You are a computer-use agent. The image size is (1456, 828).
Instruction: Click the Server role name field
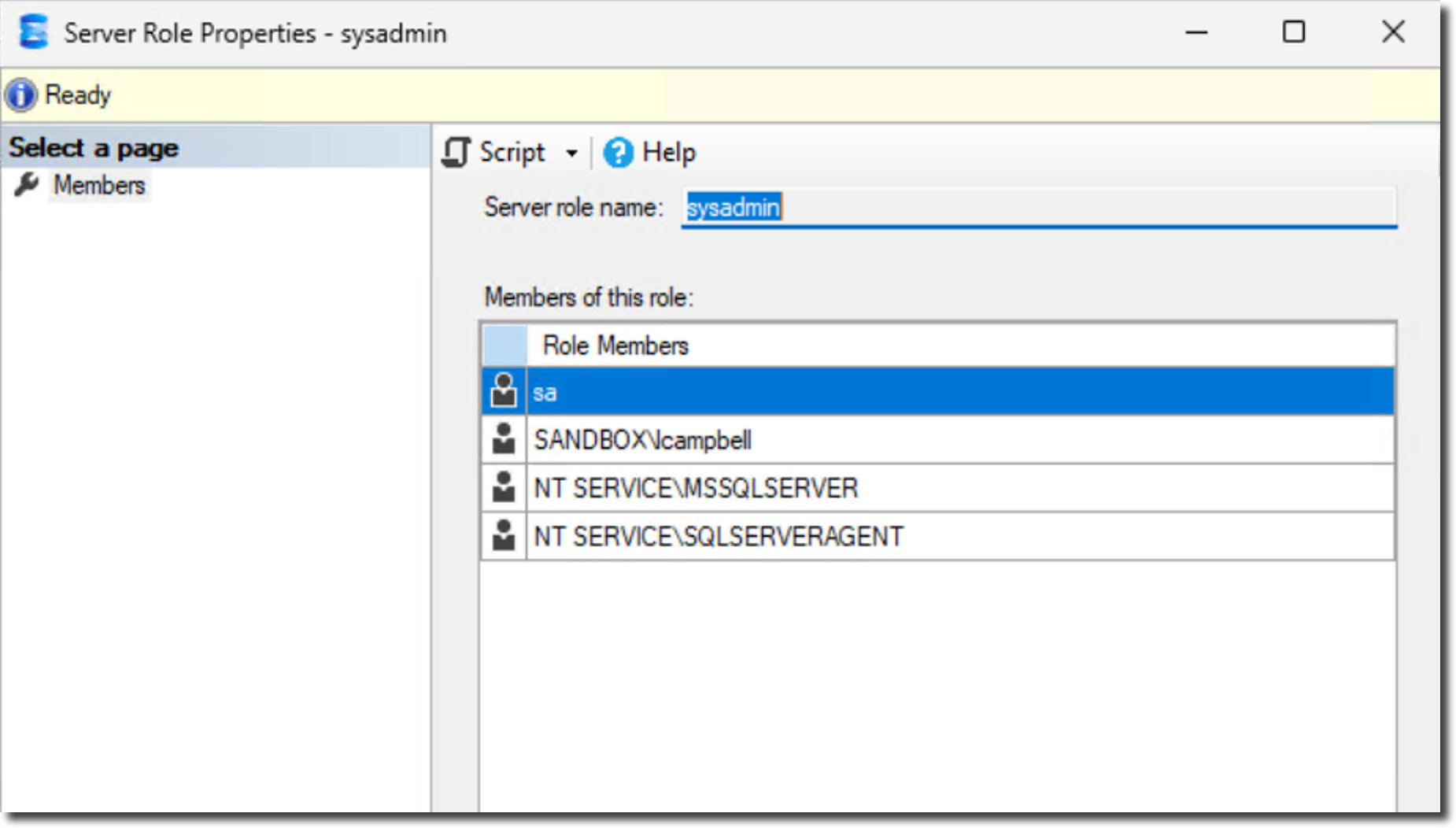1039,208
